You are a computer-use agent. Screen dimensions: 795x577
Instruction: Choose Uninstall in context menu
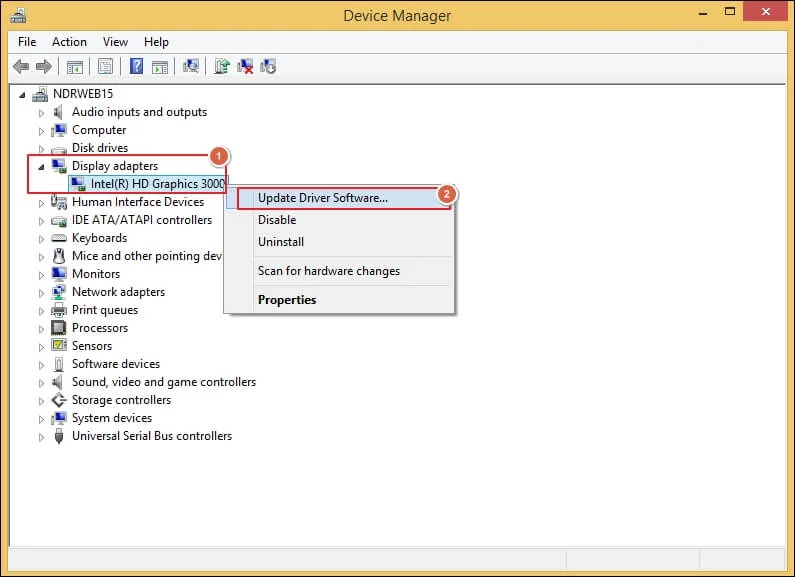click(339, 242)
